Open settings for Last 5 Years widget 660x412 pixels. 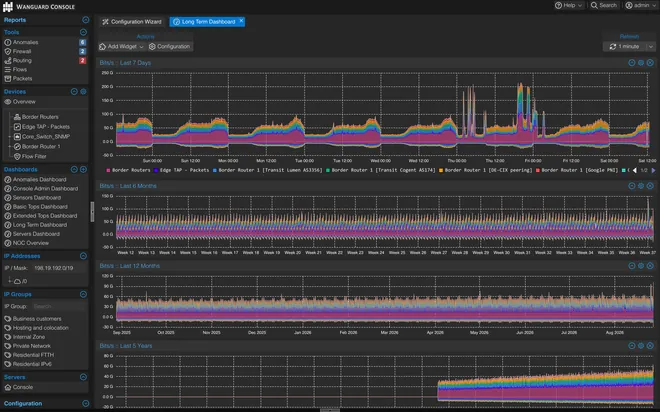tap(641, 346)
